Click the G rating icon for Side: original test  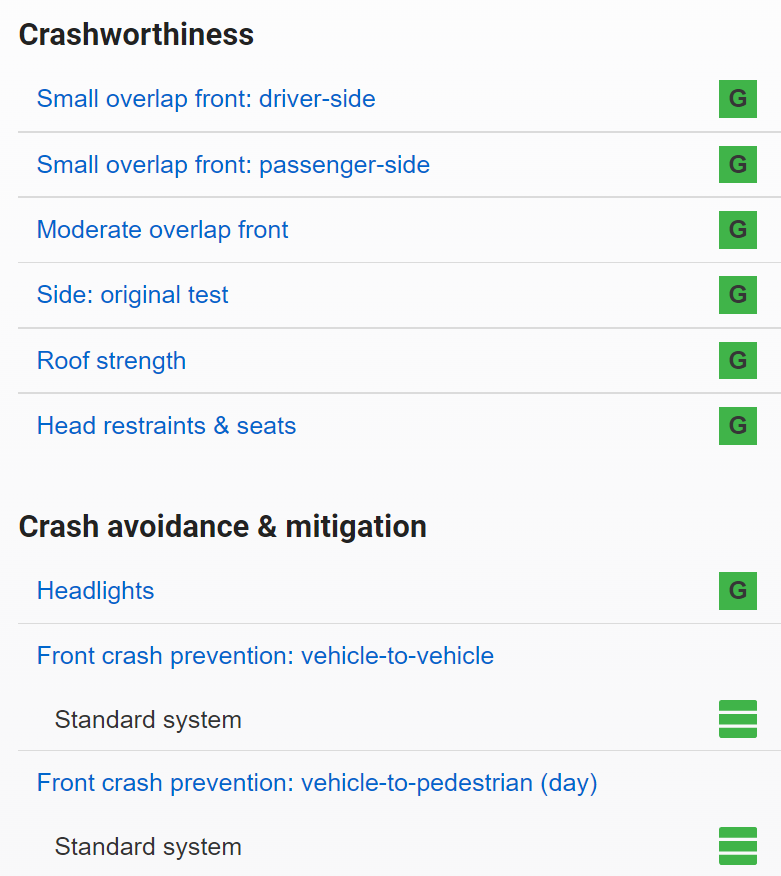click(x=738, y=295)
